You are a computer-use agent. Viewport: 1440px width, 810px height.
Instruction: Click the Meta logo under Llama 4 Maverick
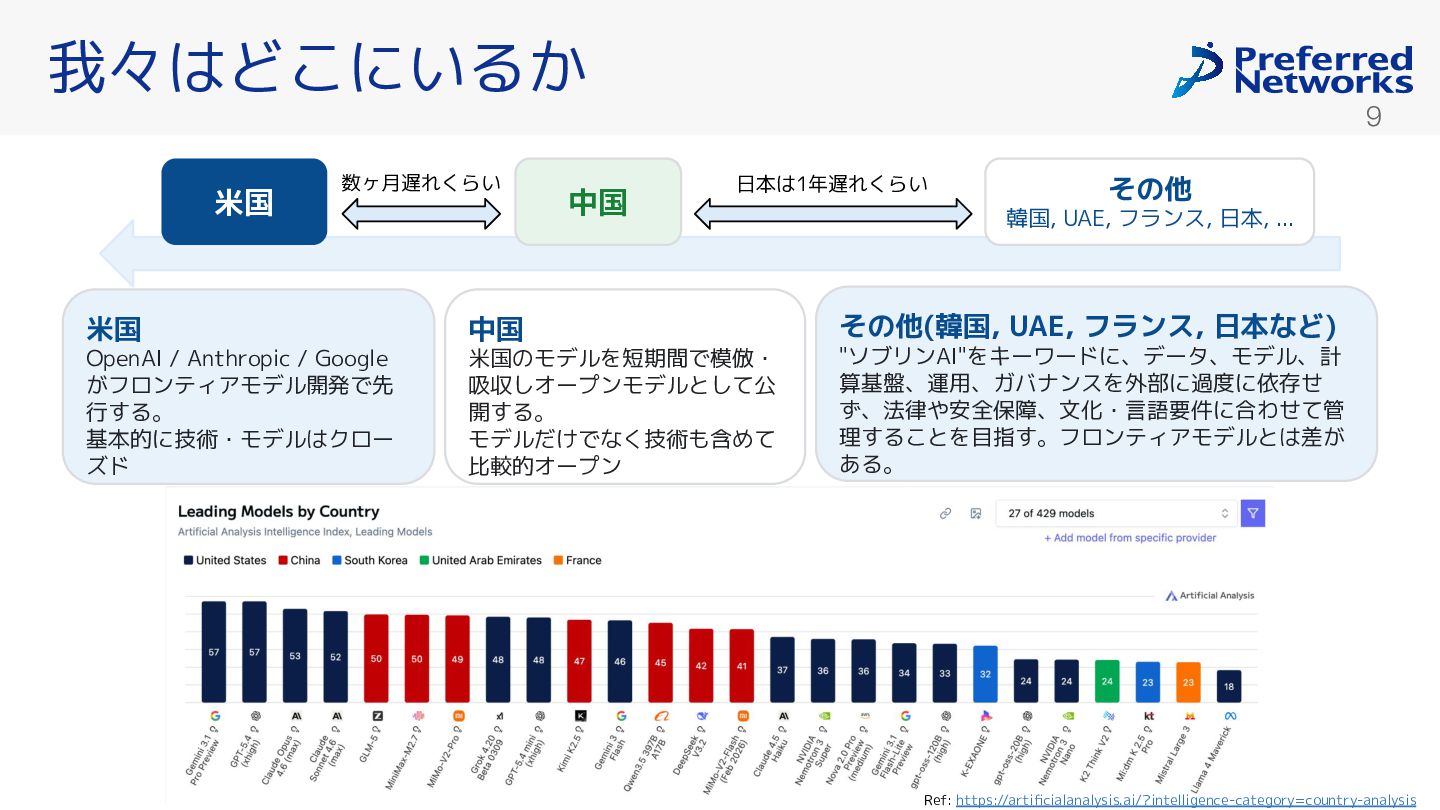point(1230,716)
